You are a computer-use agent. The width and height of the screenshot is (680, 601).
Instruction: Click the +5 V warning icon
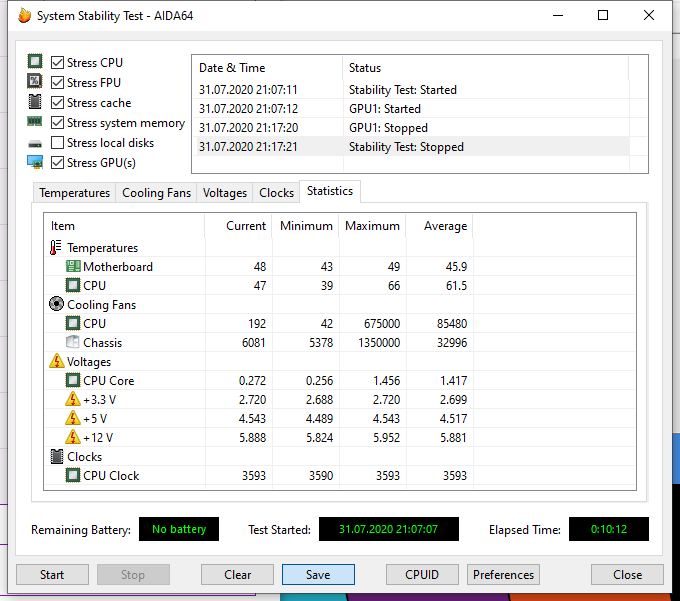click(73, 418)
